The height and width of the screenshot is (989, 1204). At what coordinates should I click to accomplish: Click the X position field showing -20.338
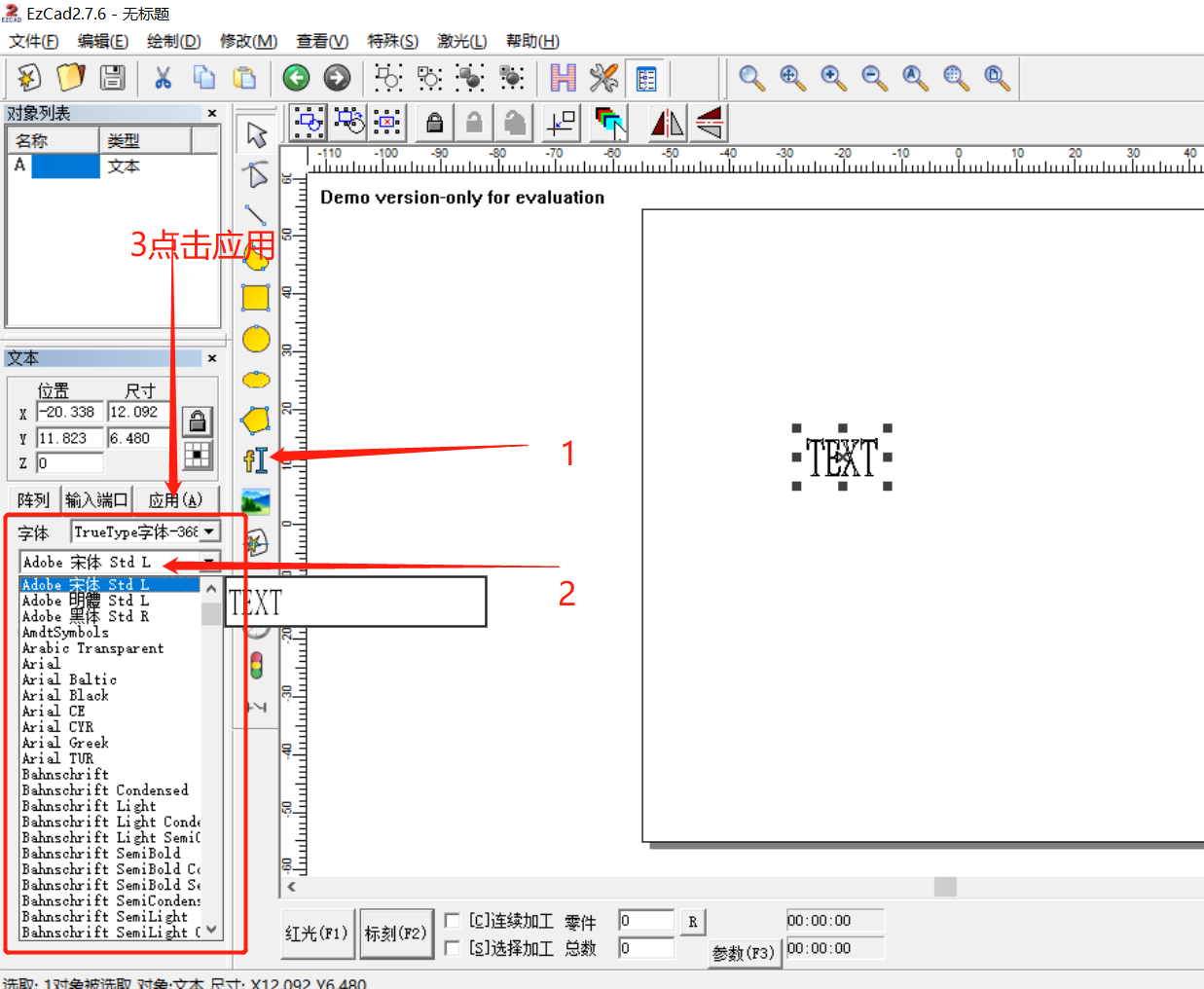pos(70,413)
